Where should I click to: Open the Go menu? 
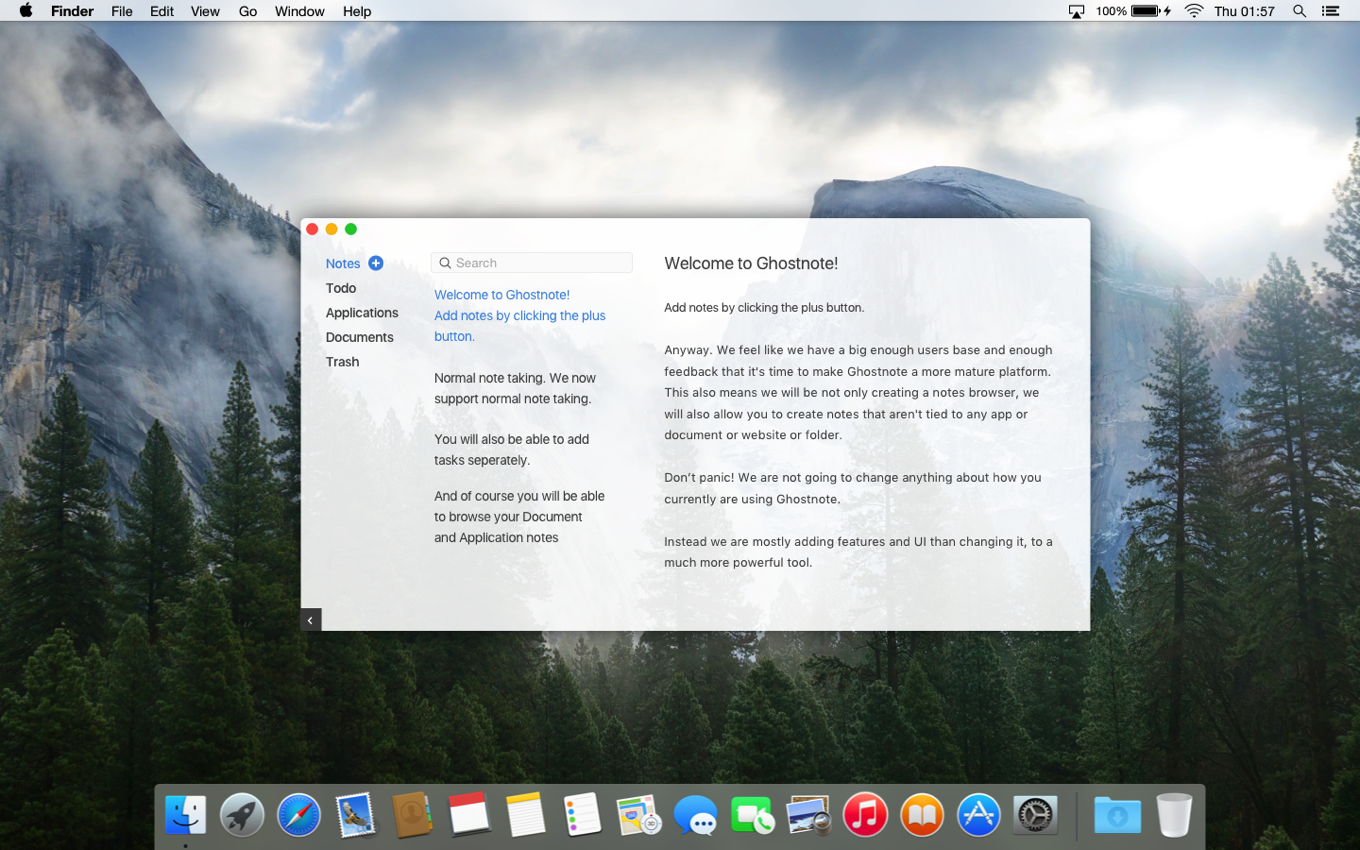pos(247,11)
